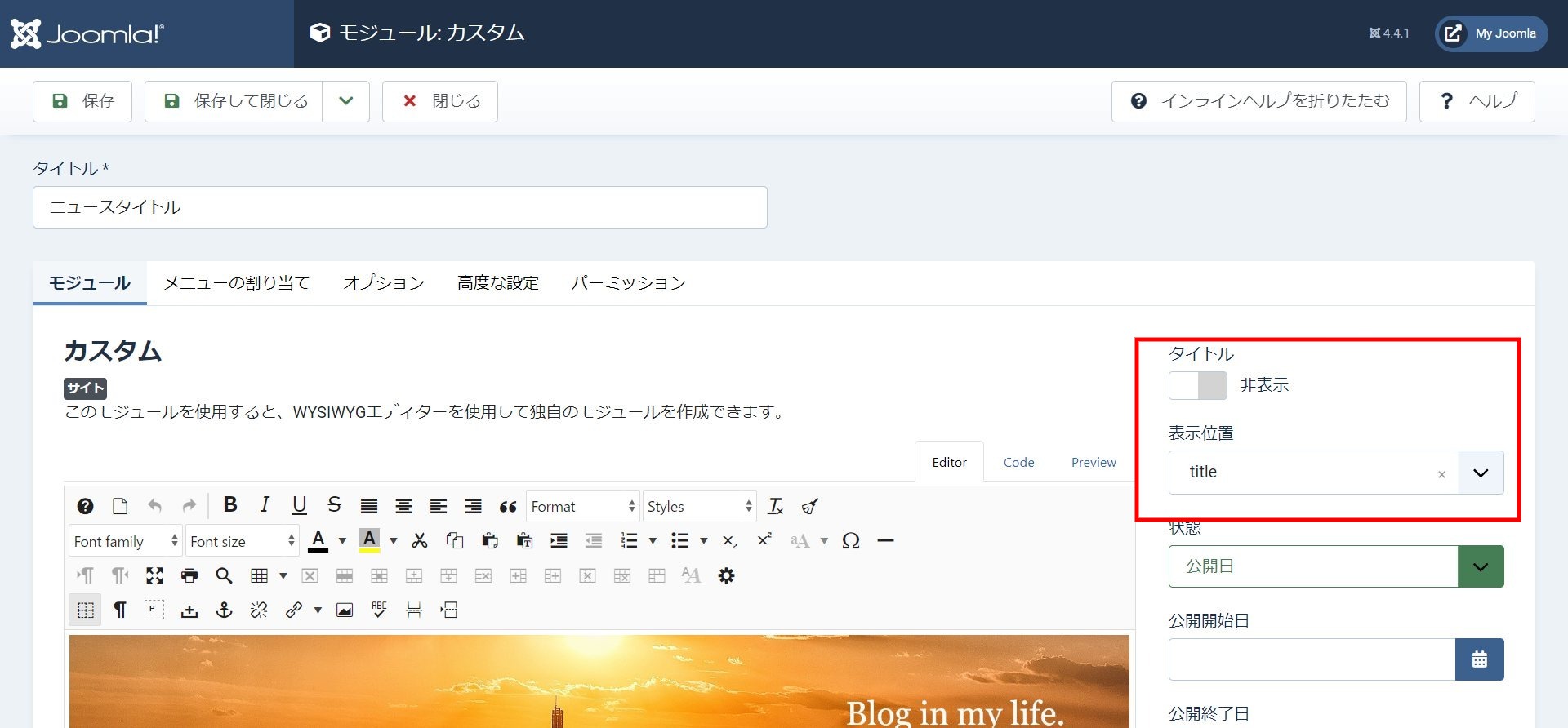The height and width of the screenshot is (728, 1568).
Task: Click the print icon in the editor
Action: (189, 576)
